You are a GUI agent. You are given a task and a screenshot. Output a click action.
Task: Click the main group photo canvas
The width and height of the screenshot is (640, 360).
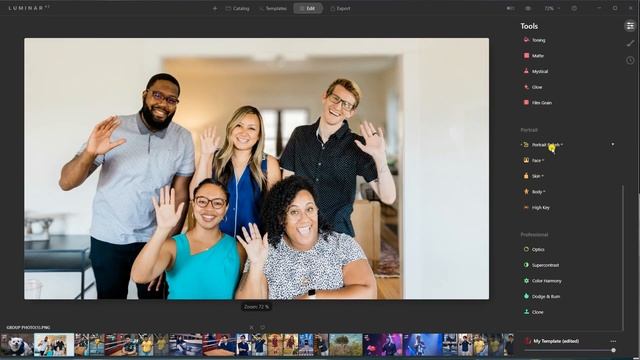[x=256, y=169]
